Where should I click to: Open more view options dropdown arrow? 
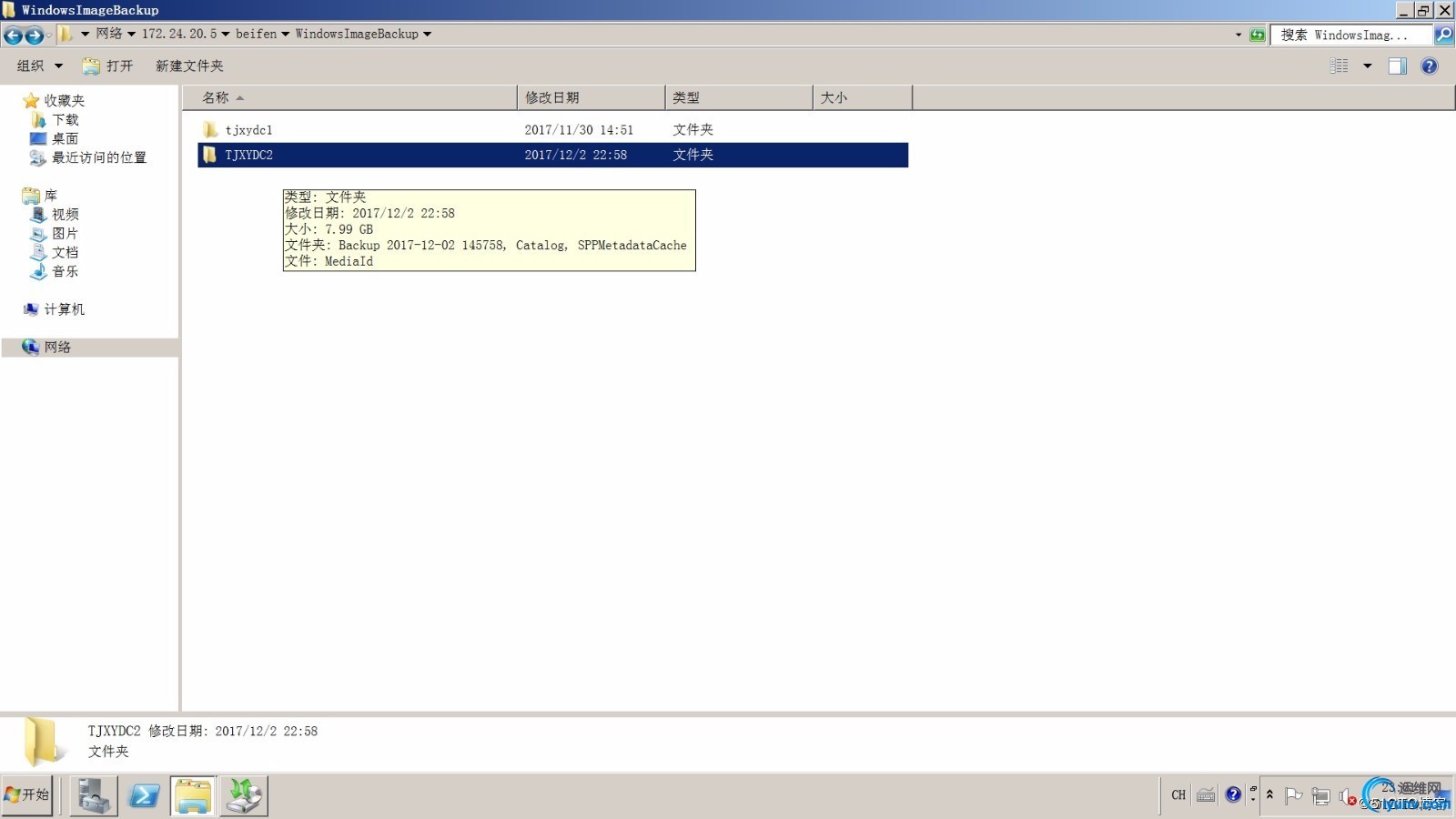(1367, 66)
